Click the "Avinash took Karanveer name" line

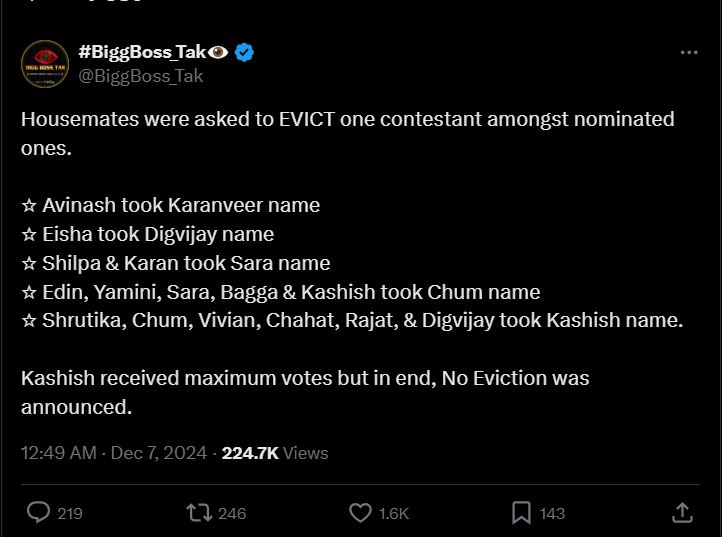tap(180, 205)
